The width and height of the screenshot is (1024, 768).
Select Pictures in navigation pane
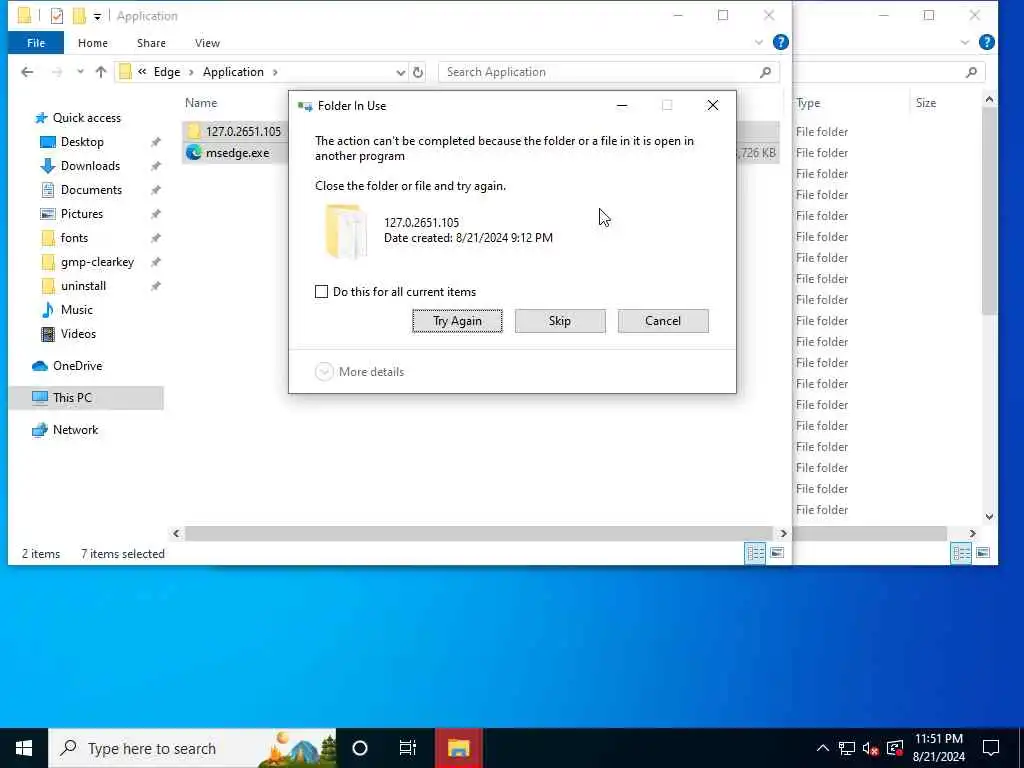(82, 214)
